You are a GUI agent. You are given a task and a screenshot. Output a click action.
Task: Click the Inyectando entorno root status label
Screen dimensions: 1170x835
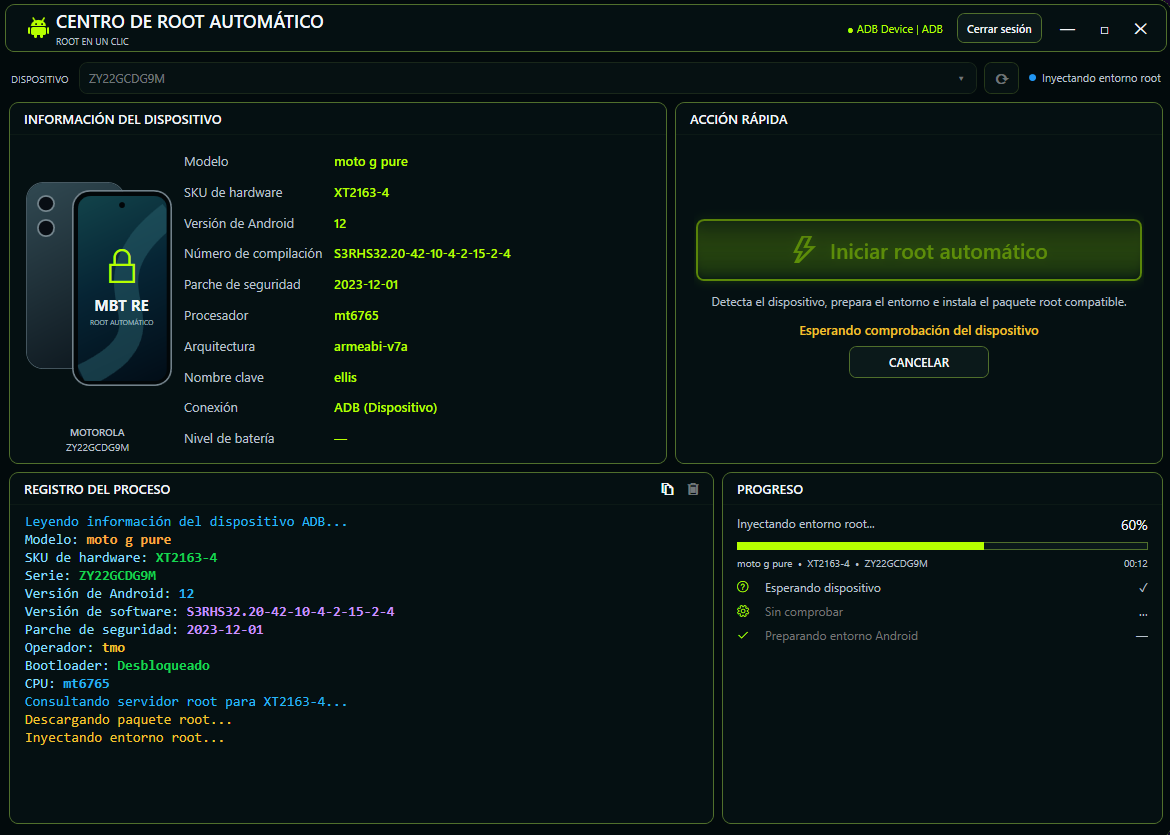click(1095, 78)
